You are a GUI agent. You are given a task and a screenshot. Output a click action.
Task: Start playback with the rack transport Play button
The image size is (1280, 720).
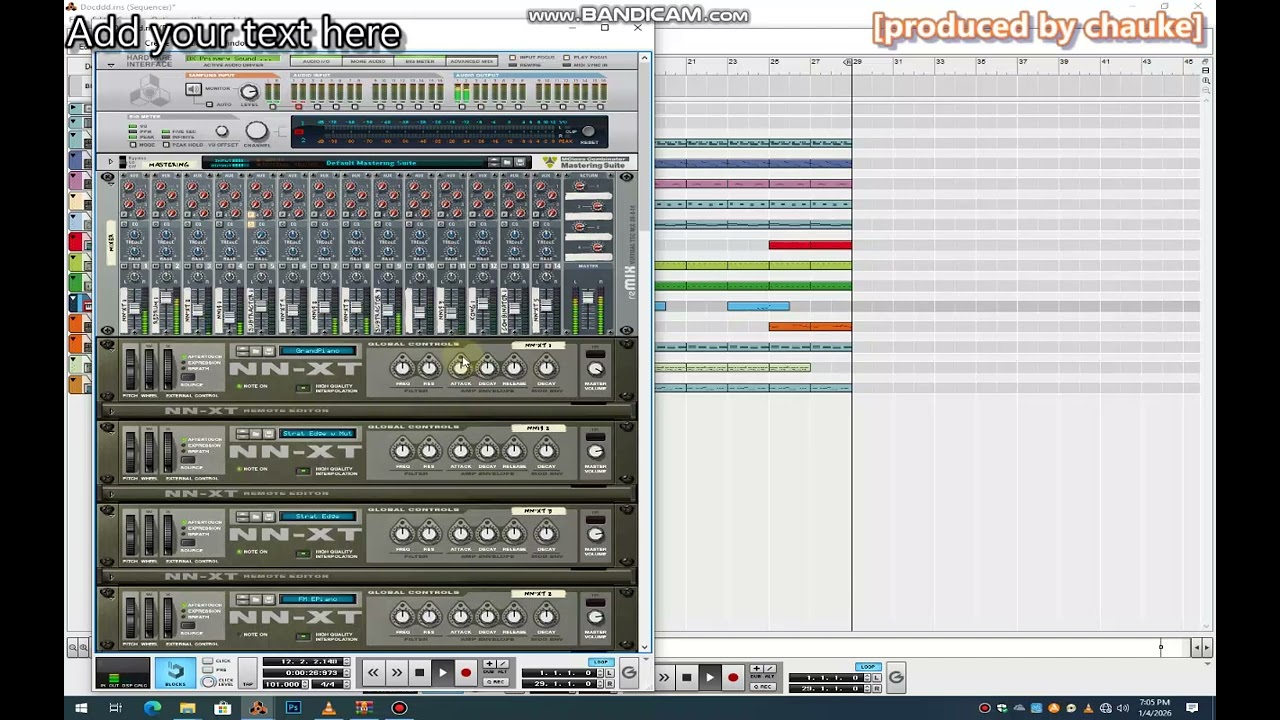442,673
